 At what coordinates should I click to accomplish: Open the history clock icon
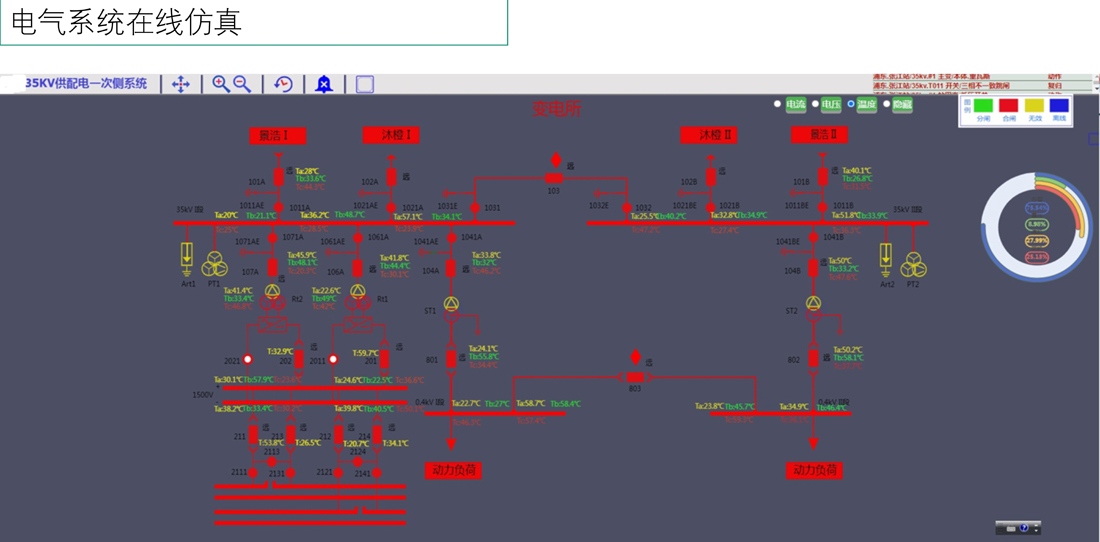(x=283, y=84)
